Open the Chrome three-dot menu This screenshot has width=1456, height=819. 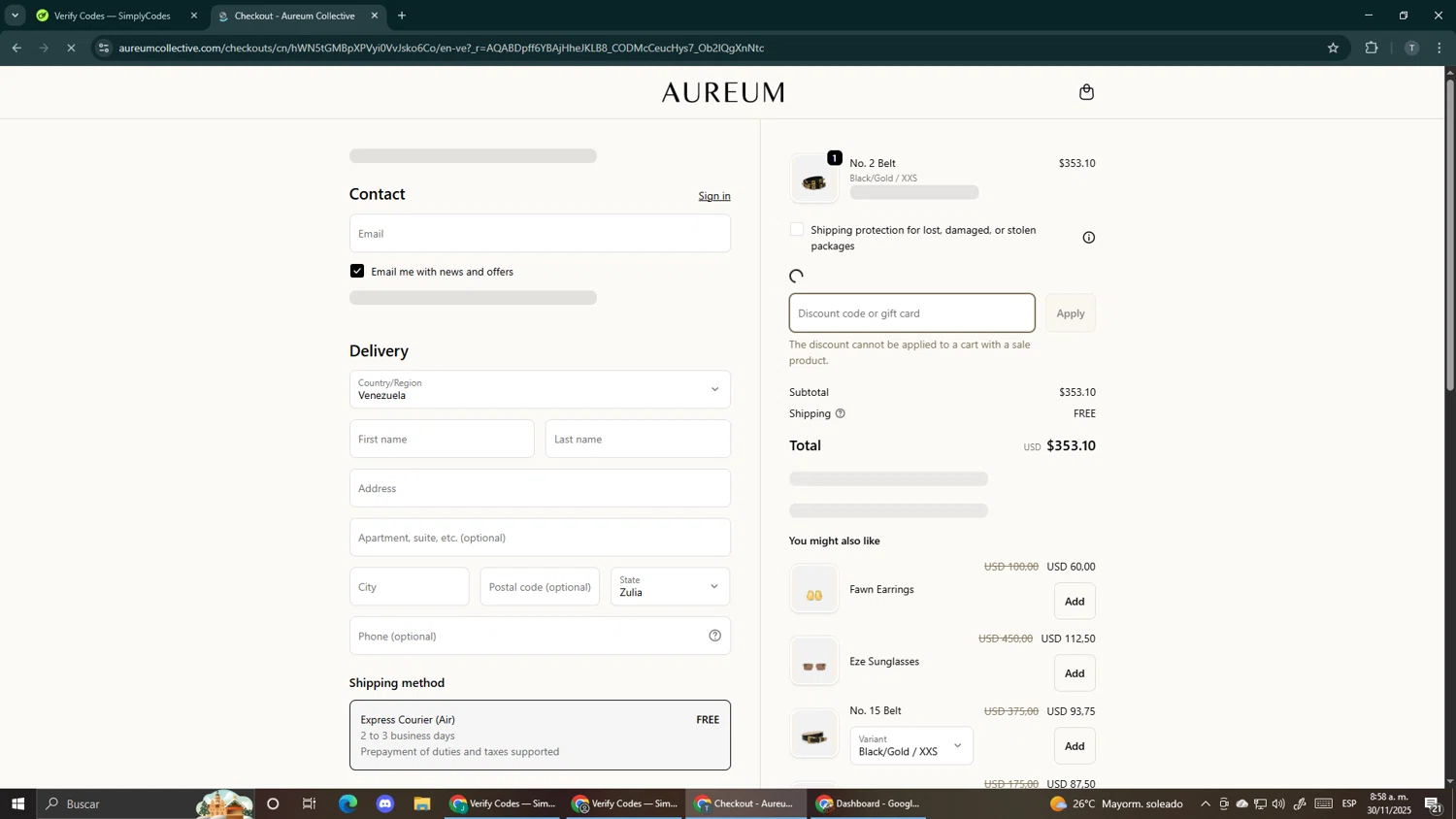(1439, 48)
